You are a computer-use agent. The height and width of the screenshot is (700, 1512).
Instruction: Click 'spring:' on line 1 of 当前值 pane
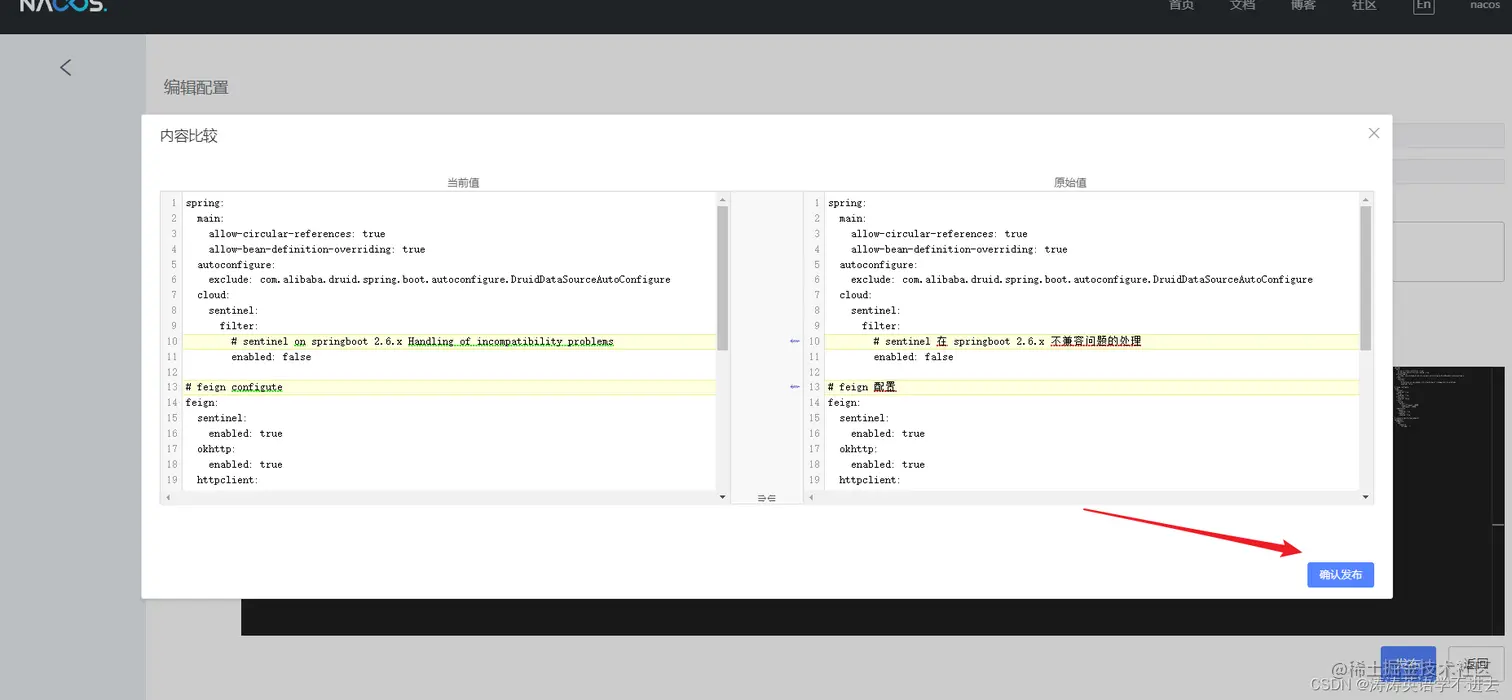(x=205, y=203)
